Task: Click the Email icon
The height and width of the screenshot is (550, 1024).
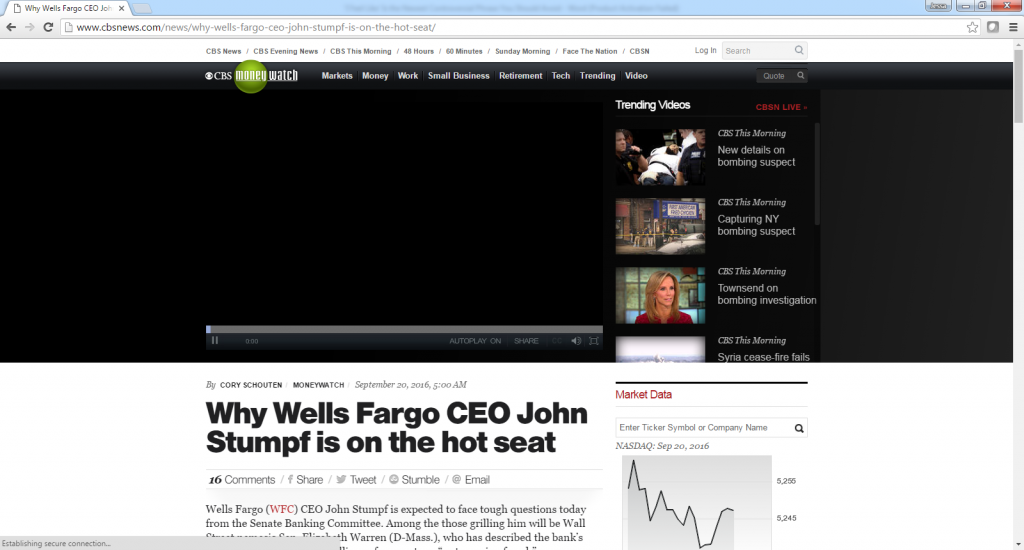Action: coord(456,479)
